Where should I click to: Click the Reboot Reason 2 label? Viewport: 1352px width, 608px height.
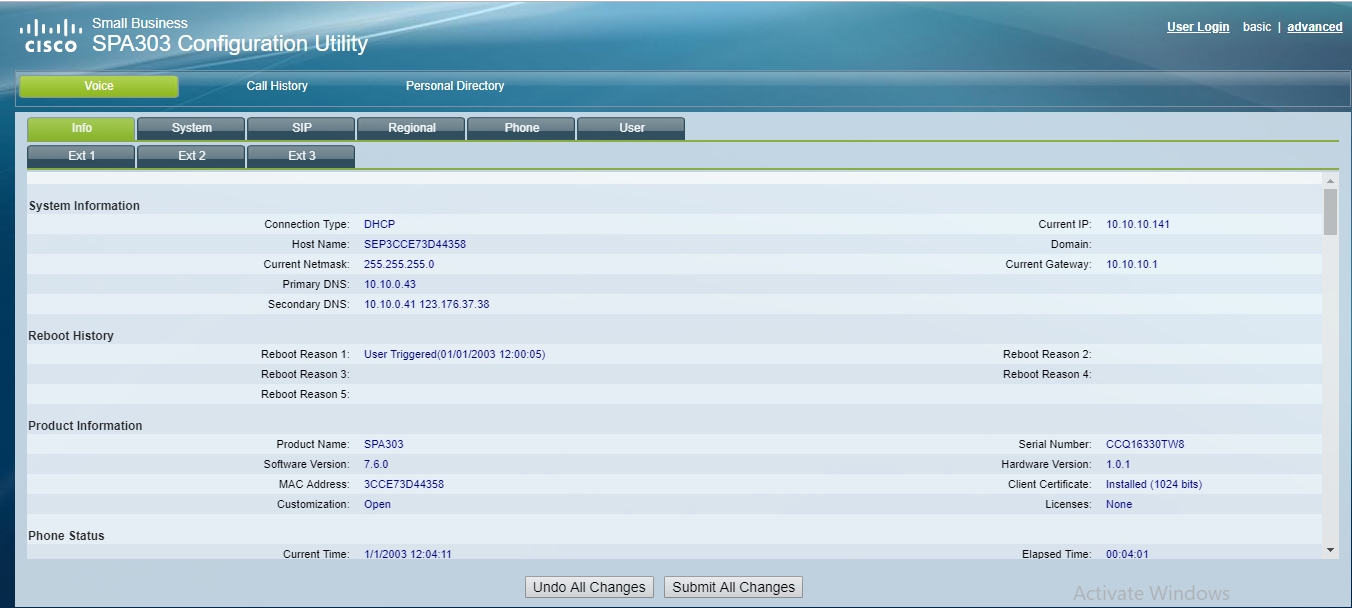[1047, 354]
